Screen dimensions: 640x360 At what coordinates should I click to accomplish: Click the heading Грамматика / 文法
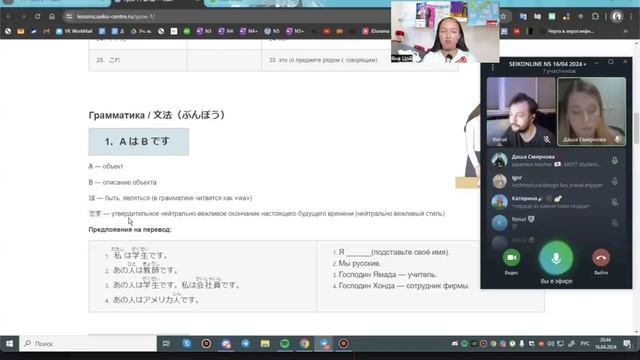coord(157,115)
